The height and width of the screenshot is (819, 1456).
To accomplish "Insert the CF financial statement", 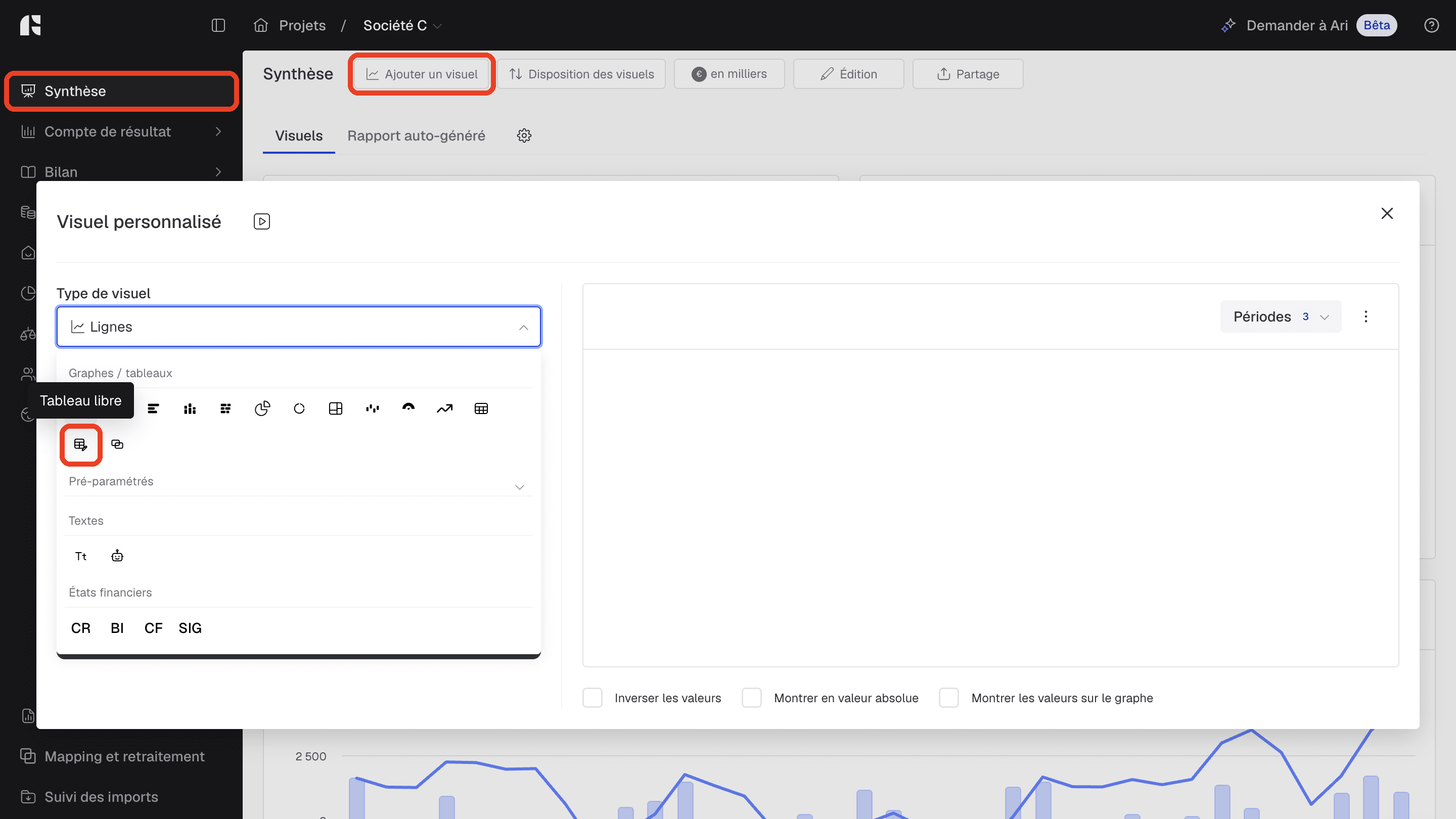I will (x=153, y=628).
